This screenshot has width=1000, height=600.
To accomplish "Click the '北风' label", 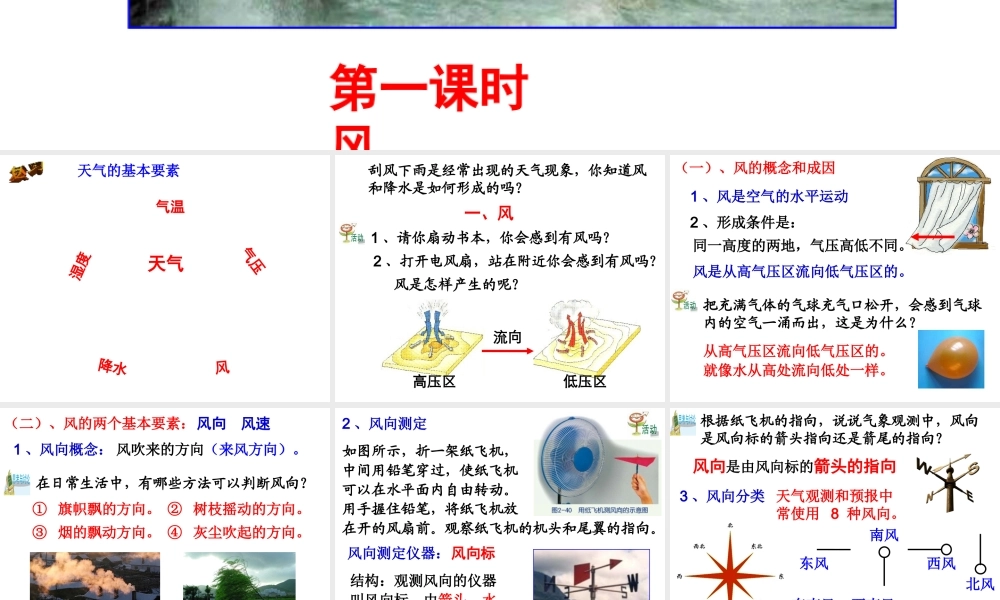I will (980, 584).
